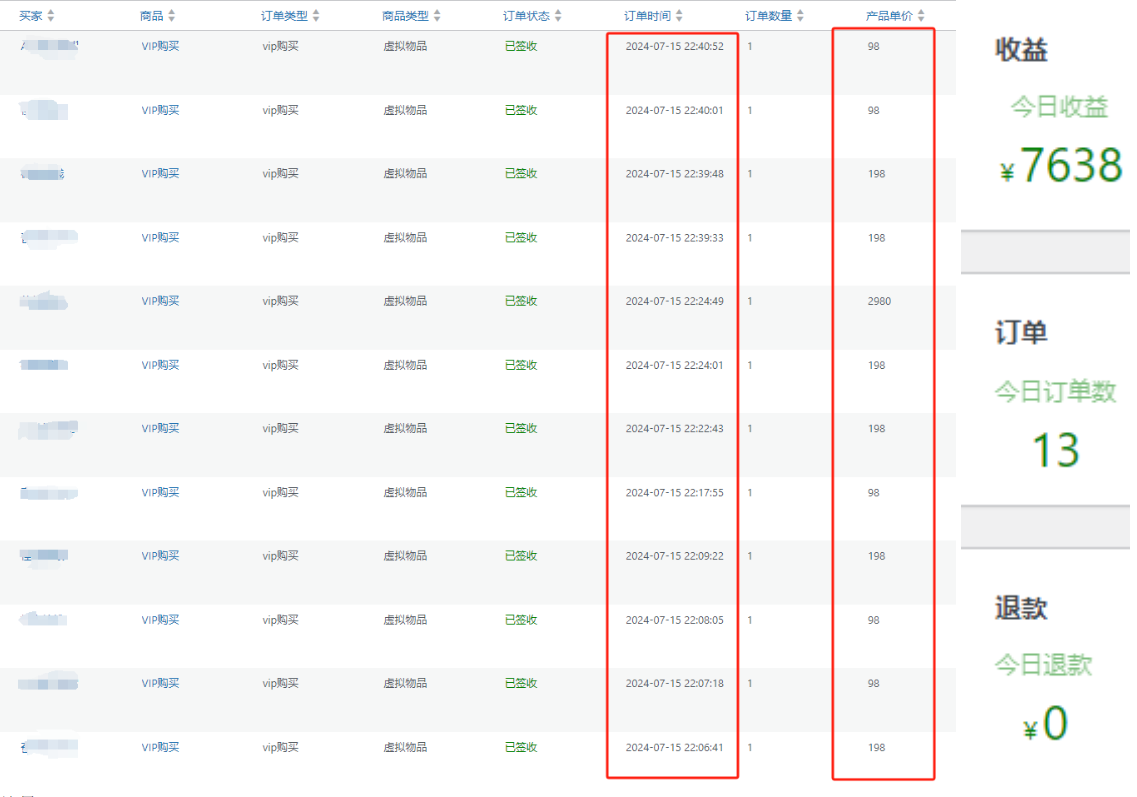Click sort arrows next to 买家 header

click(51, 16)
